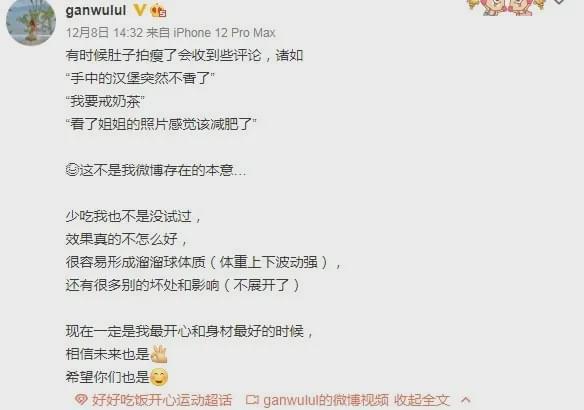Open the post timestamp 12月8日 14:32
Viewport: 584px width, 410px height.
point(104,33)
